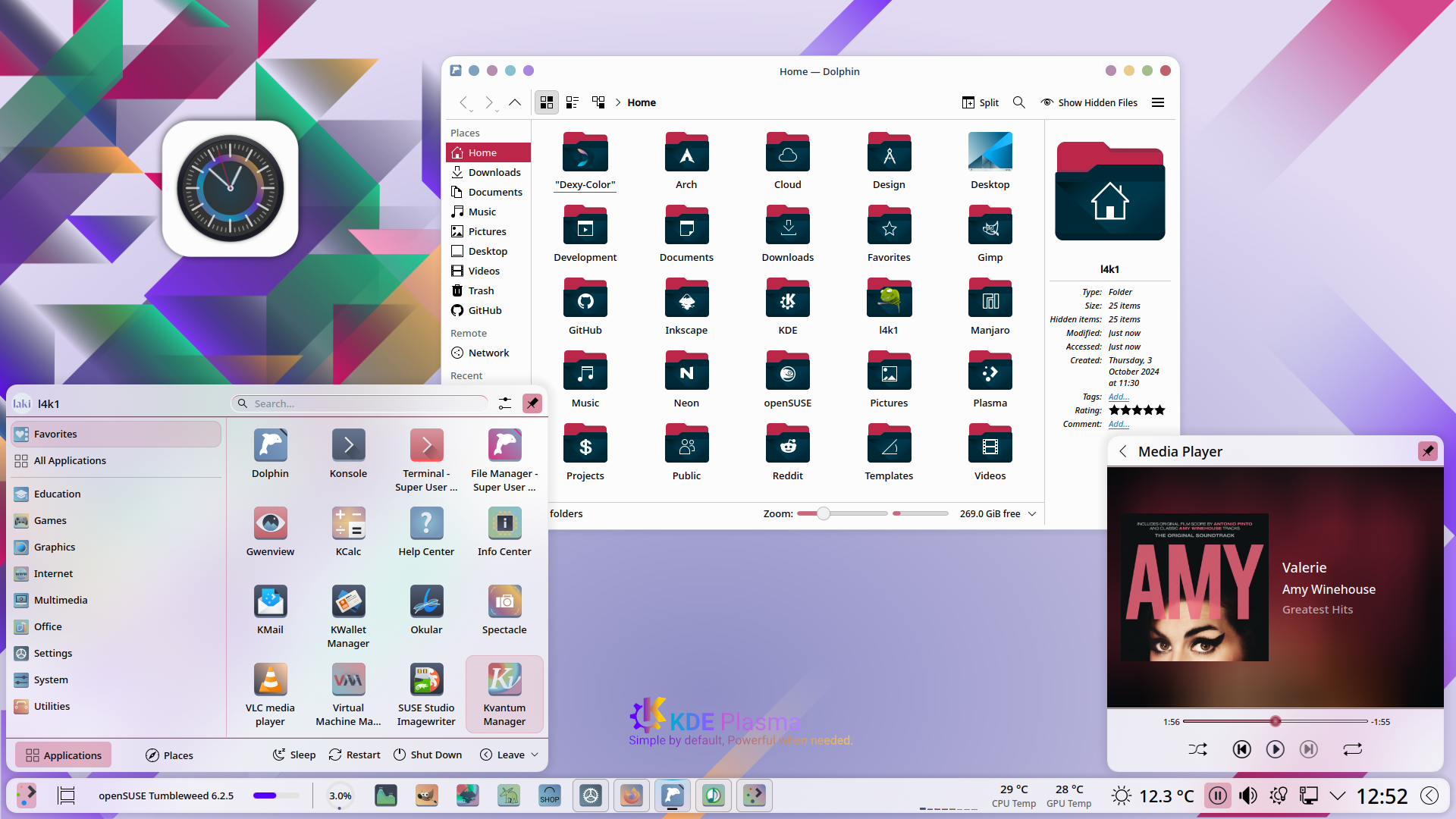Open the Graphics category in launcher

click(x=116, y=547)
